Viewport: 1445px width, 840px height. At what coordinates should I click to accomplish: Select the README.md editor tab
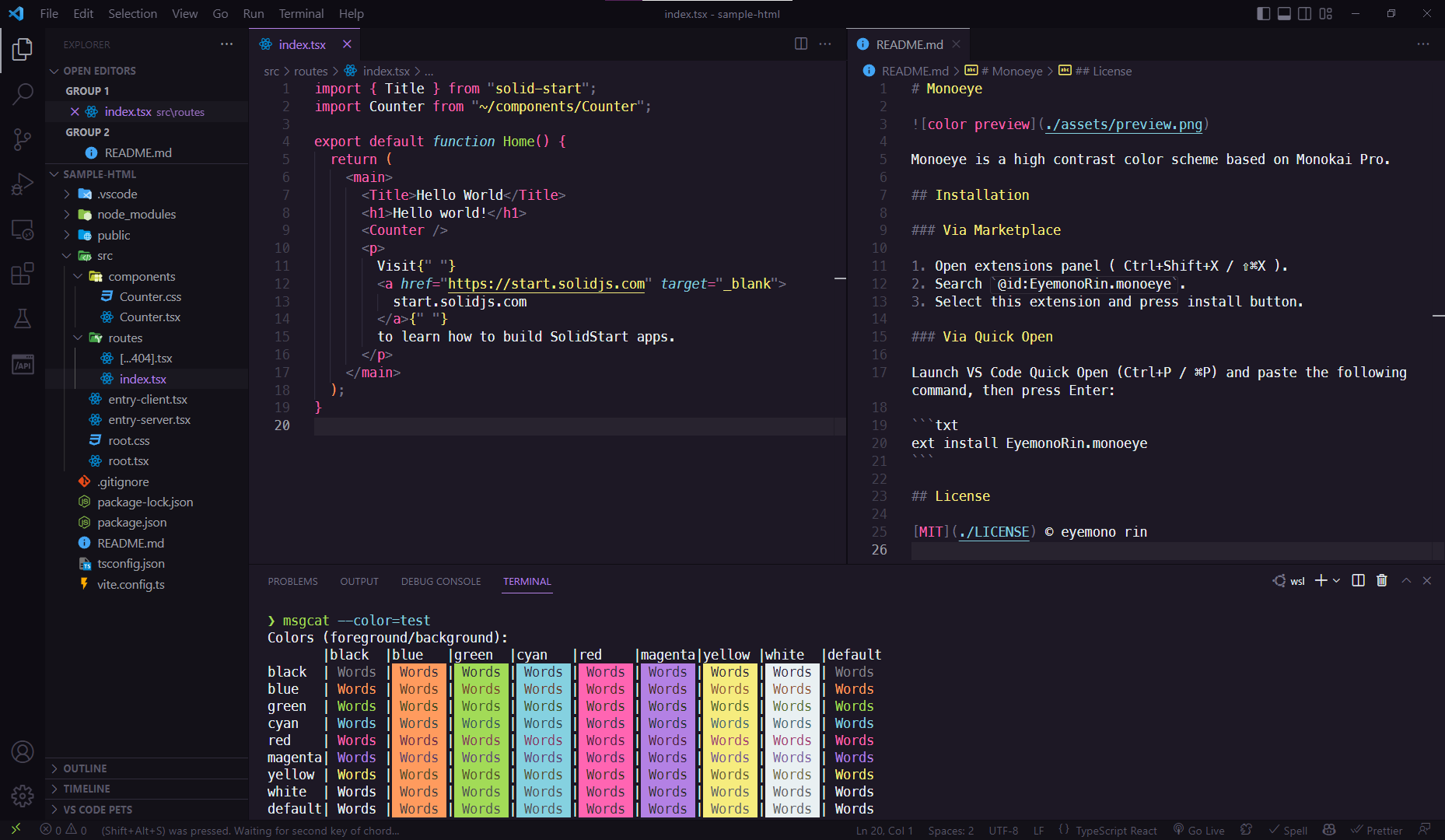point(909,44)
